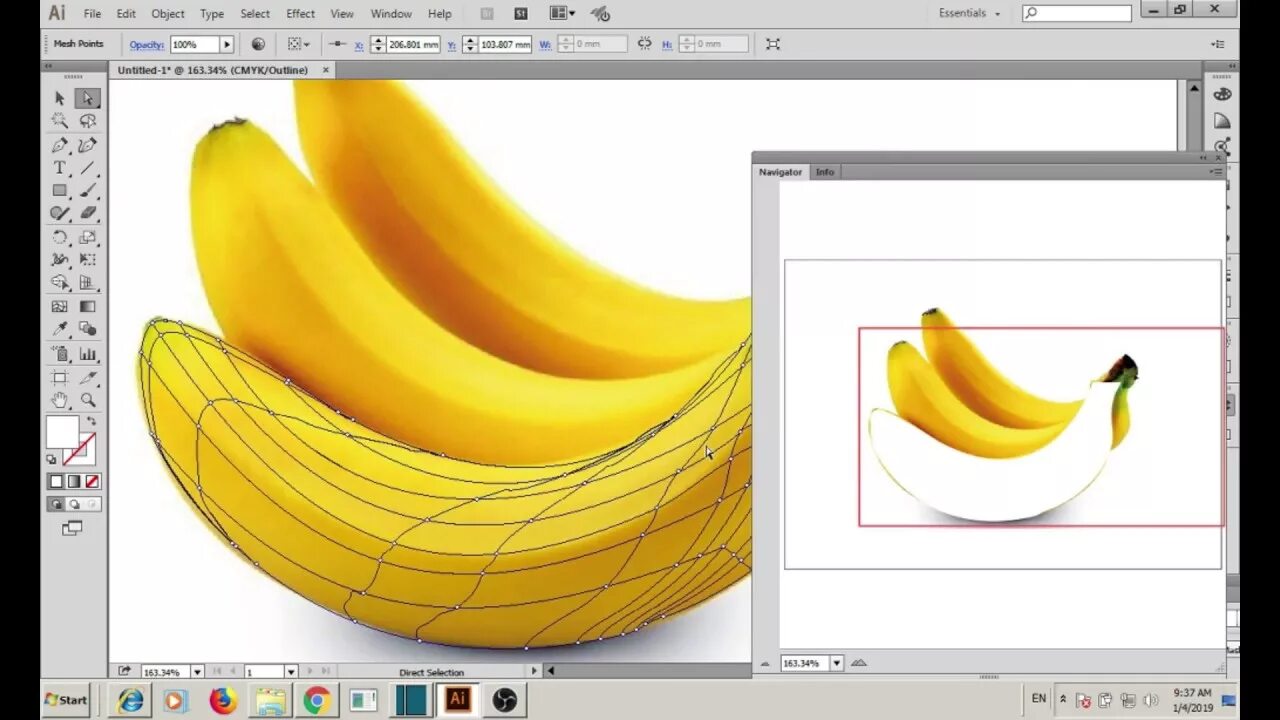Enable Draw Normal mode
Viewport: 1280px width, 720px height.
point(57,505)
